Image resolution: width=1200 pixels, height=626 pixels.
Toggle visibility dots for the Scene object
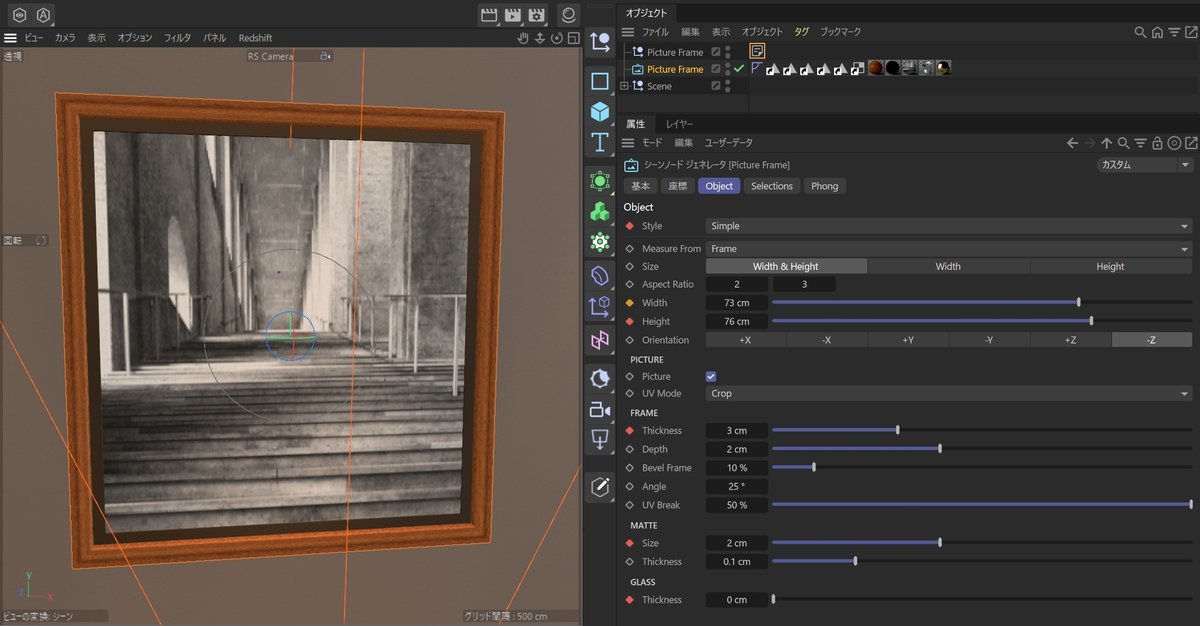[x=728, y=86]
